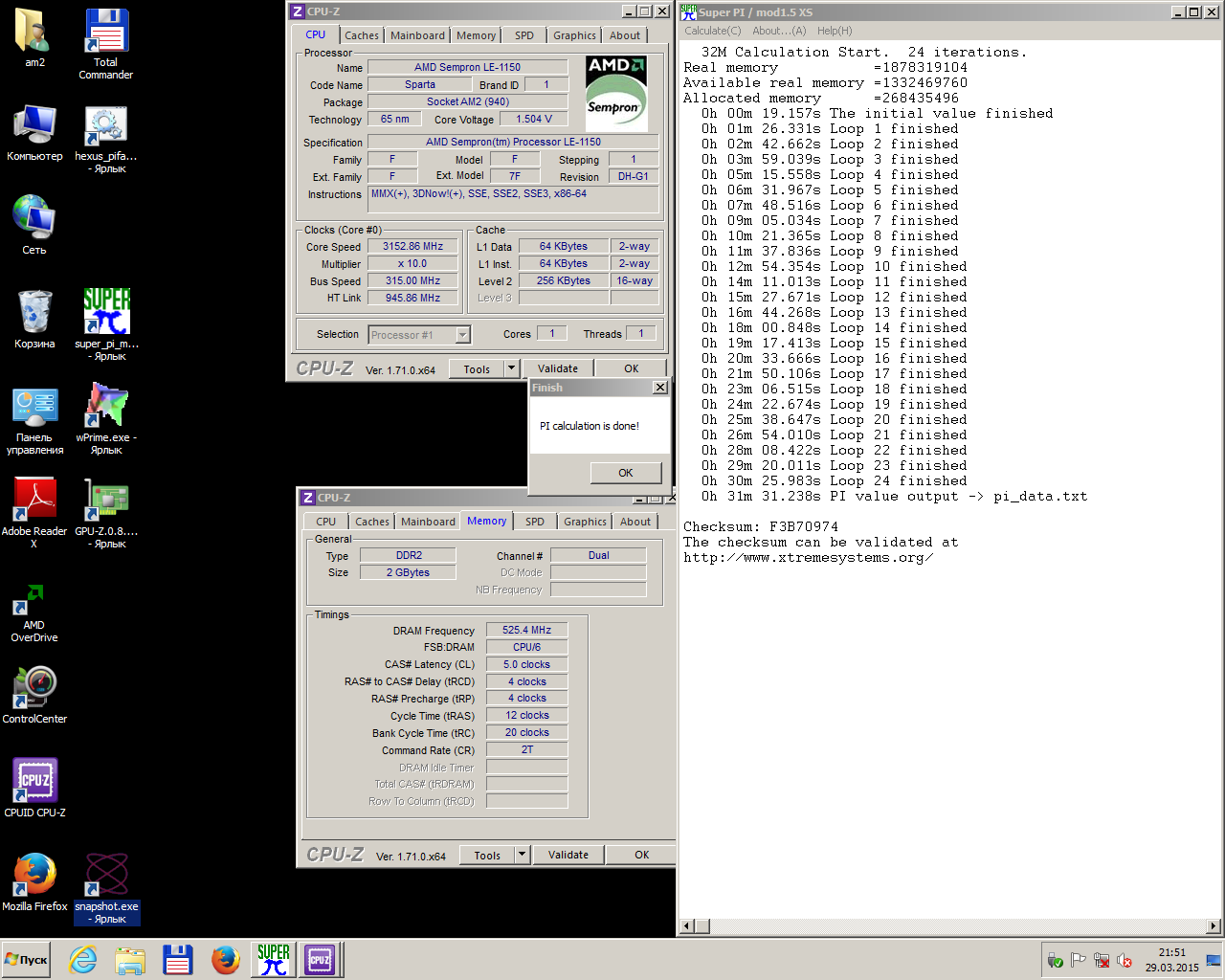
Task: Open hexus_pifa shortcut on desktop
Action: pos(105,139)
